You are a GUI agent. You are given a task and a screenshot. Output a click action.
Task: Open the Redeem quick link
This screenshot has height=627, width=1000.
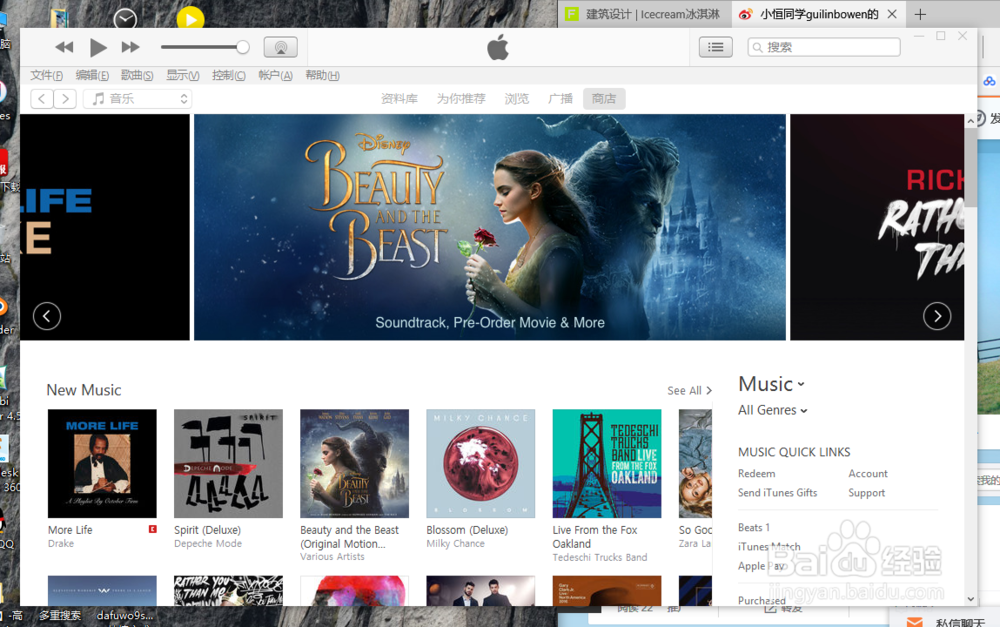click(756, 473)
